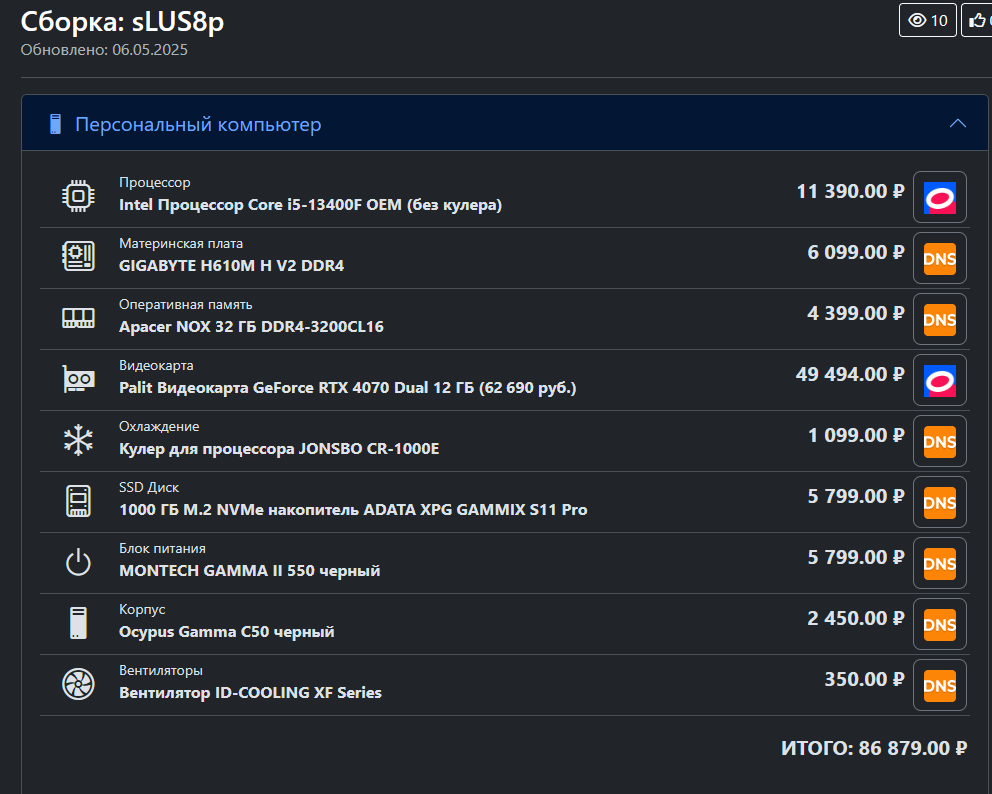Click the motherboard category icon
992x794 pixels.
78,256
